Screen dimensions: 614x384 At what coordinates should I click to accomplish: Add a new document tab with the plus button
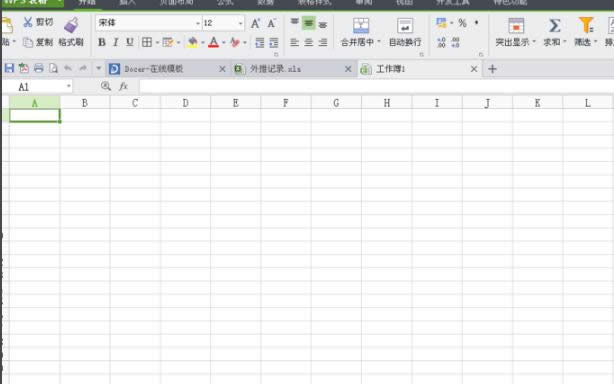click(492, 69)
